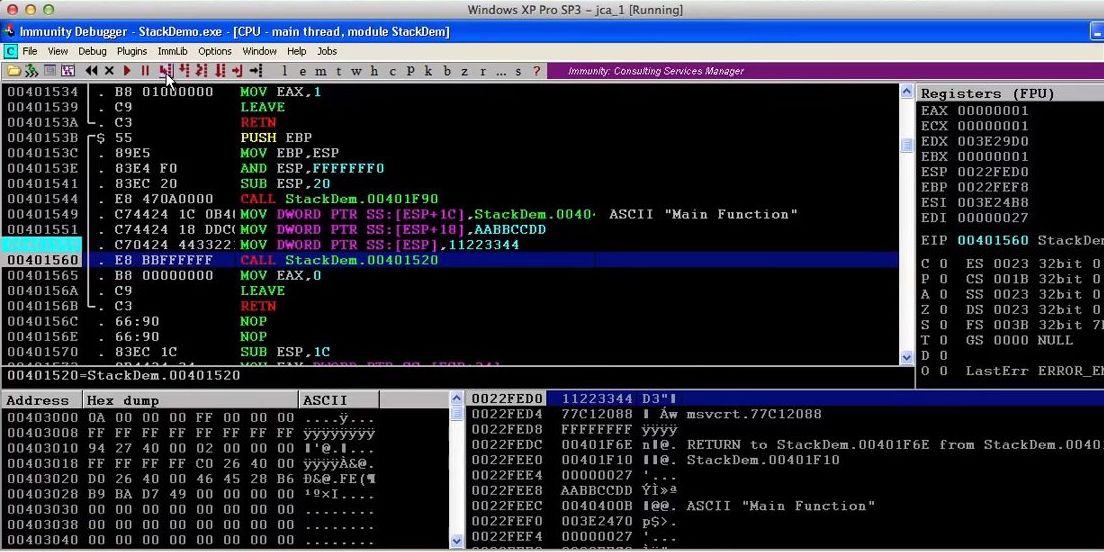Click disassembly pane scrollbar up arrow

point(907,92)
